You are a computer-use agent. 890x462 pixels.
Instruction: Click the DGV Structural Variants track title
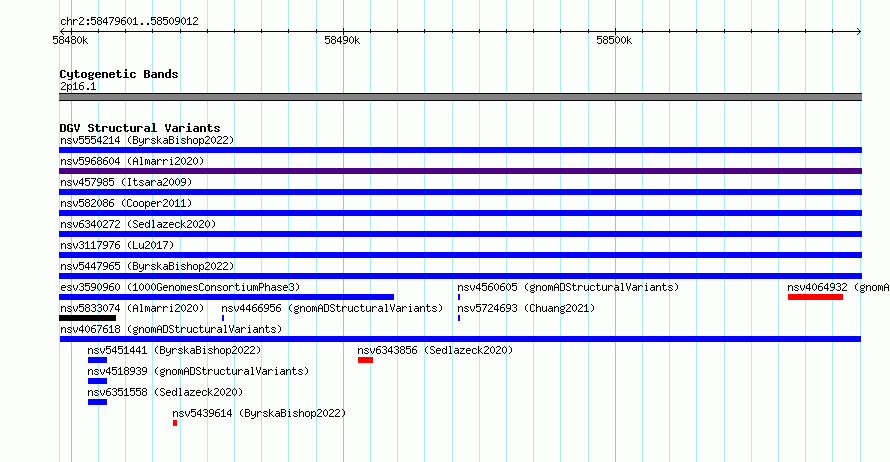pos(140,128)
